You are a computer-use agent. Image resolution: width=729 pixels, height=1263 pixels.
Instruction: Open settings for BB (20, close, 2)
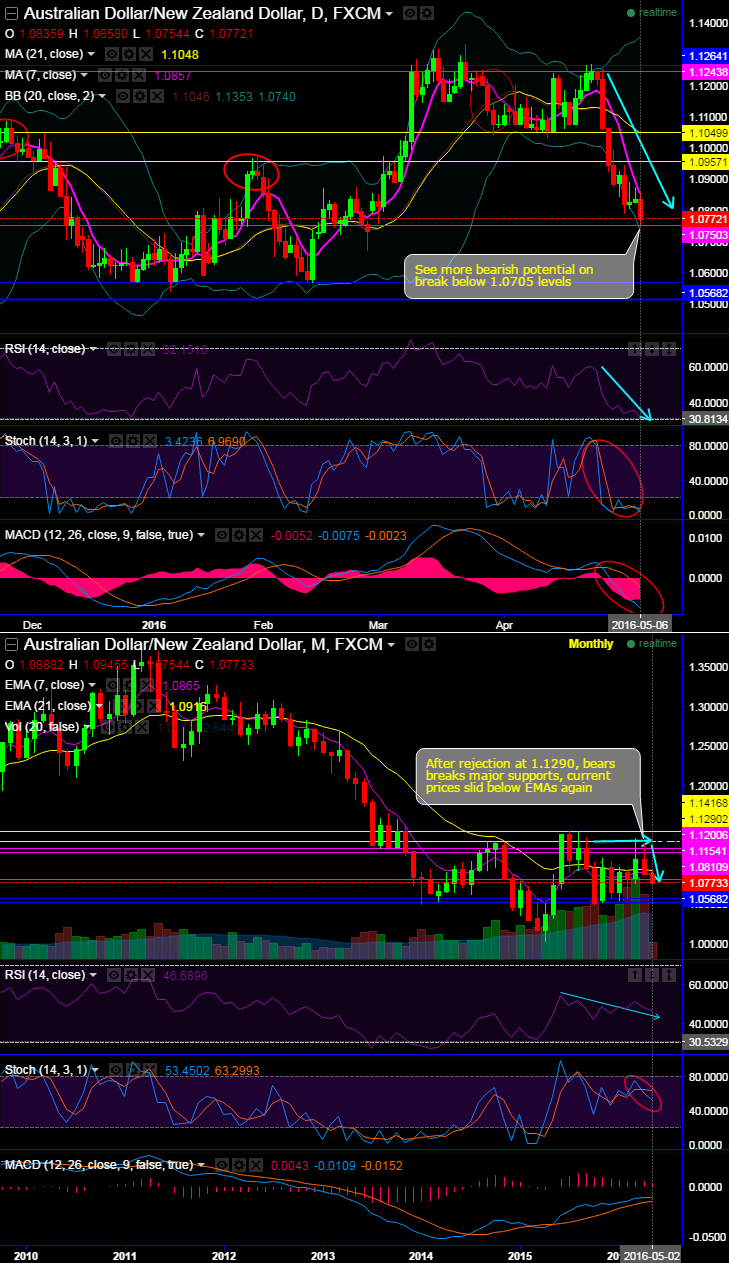click(140, 96)
